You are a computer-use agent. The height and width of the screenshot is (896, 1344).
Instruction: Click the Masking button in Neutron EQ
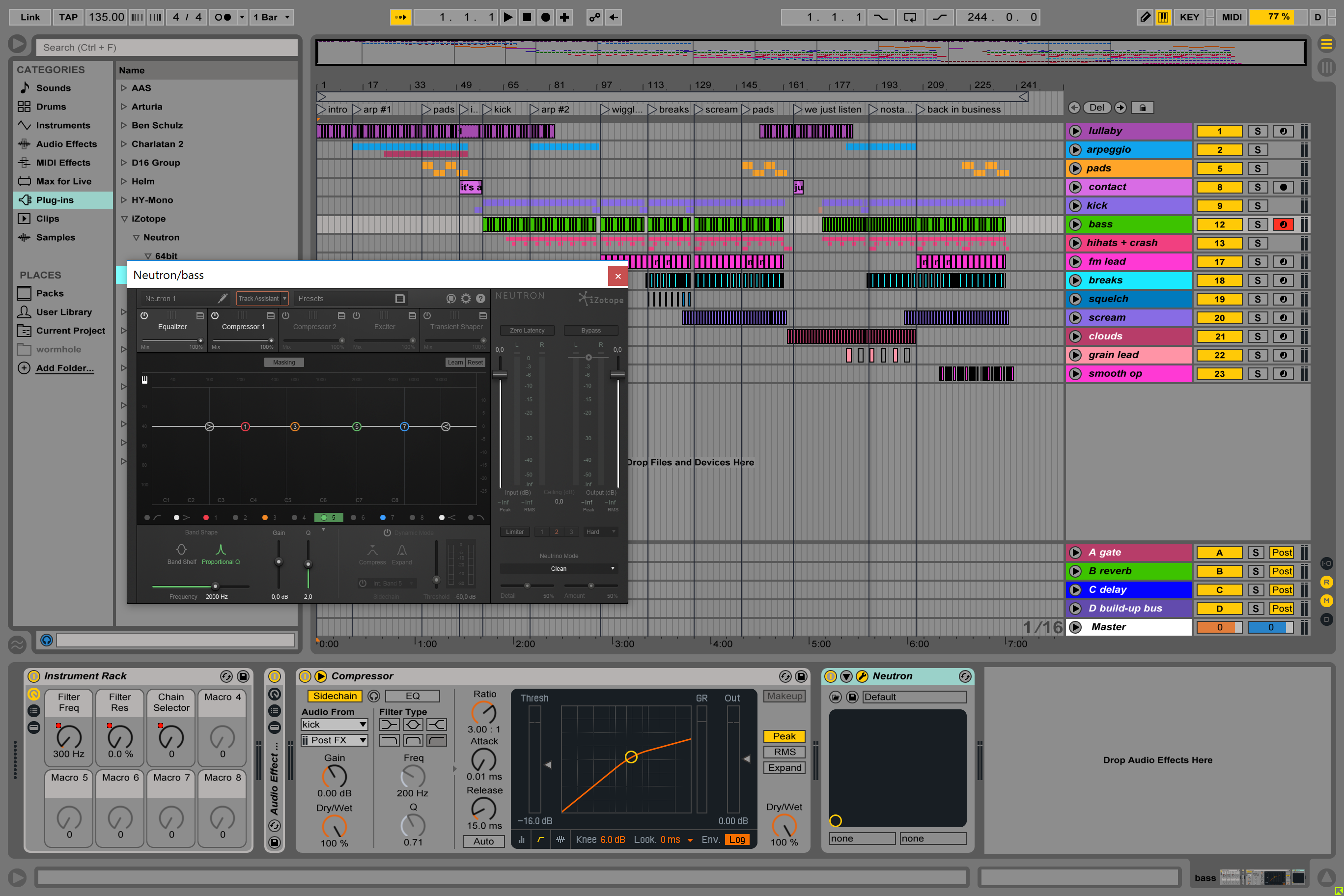tap(284, 363)
